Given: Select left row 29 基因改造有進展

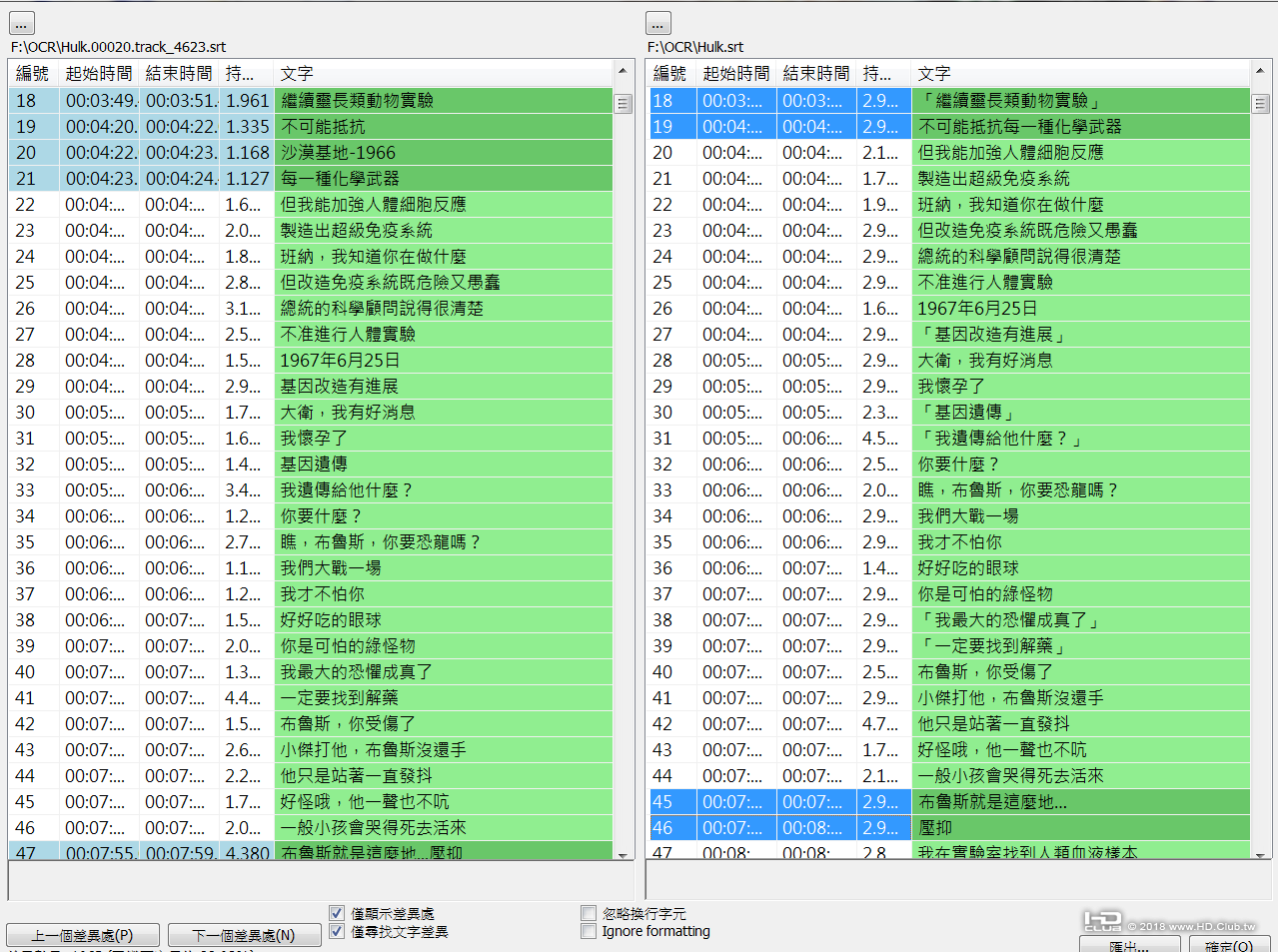Looking at the screenshot, I should [x=311, y=386].
